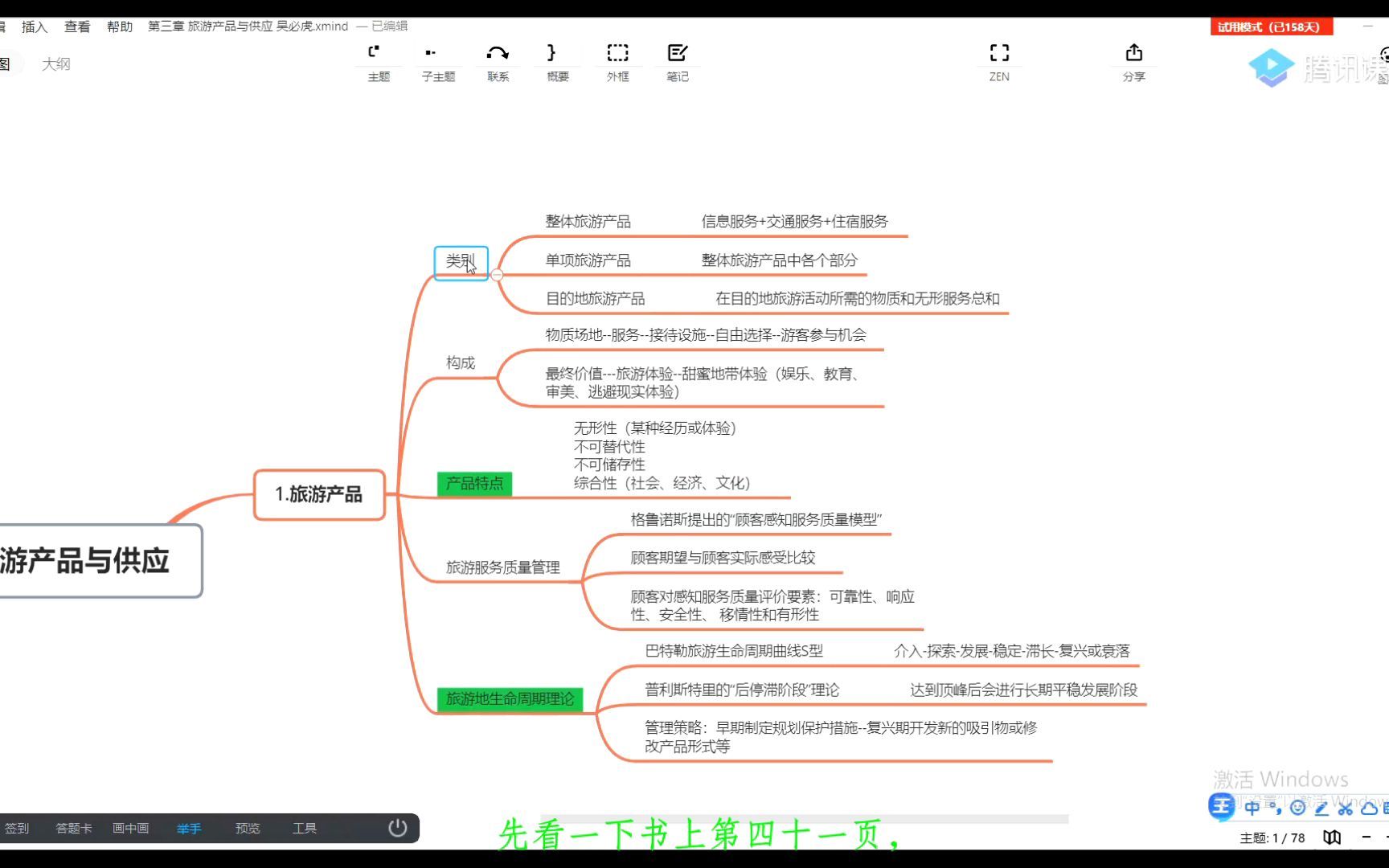Viewport: 1389px width, 868px height.
Task: Select 顾客期望与顾客实际感受比较 node
Action: click(723, 558)
